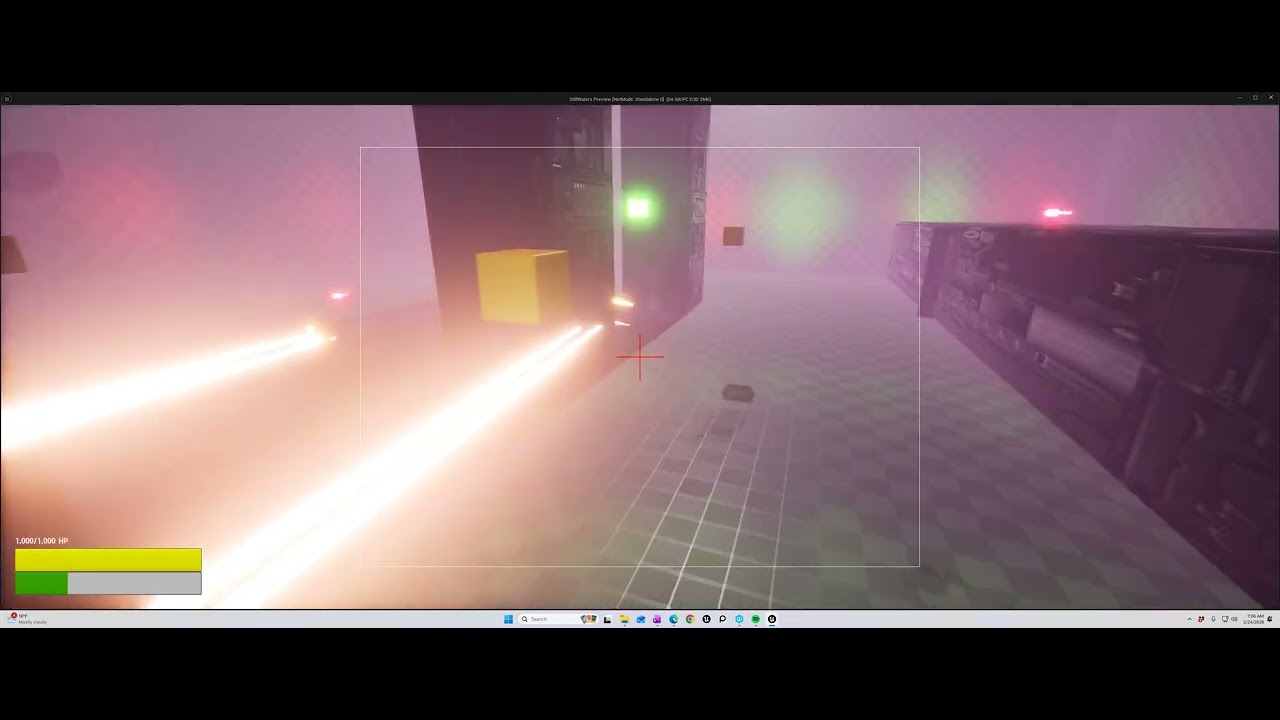Click the yellow health bar
1280x720 pixels.
point(108,560)
